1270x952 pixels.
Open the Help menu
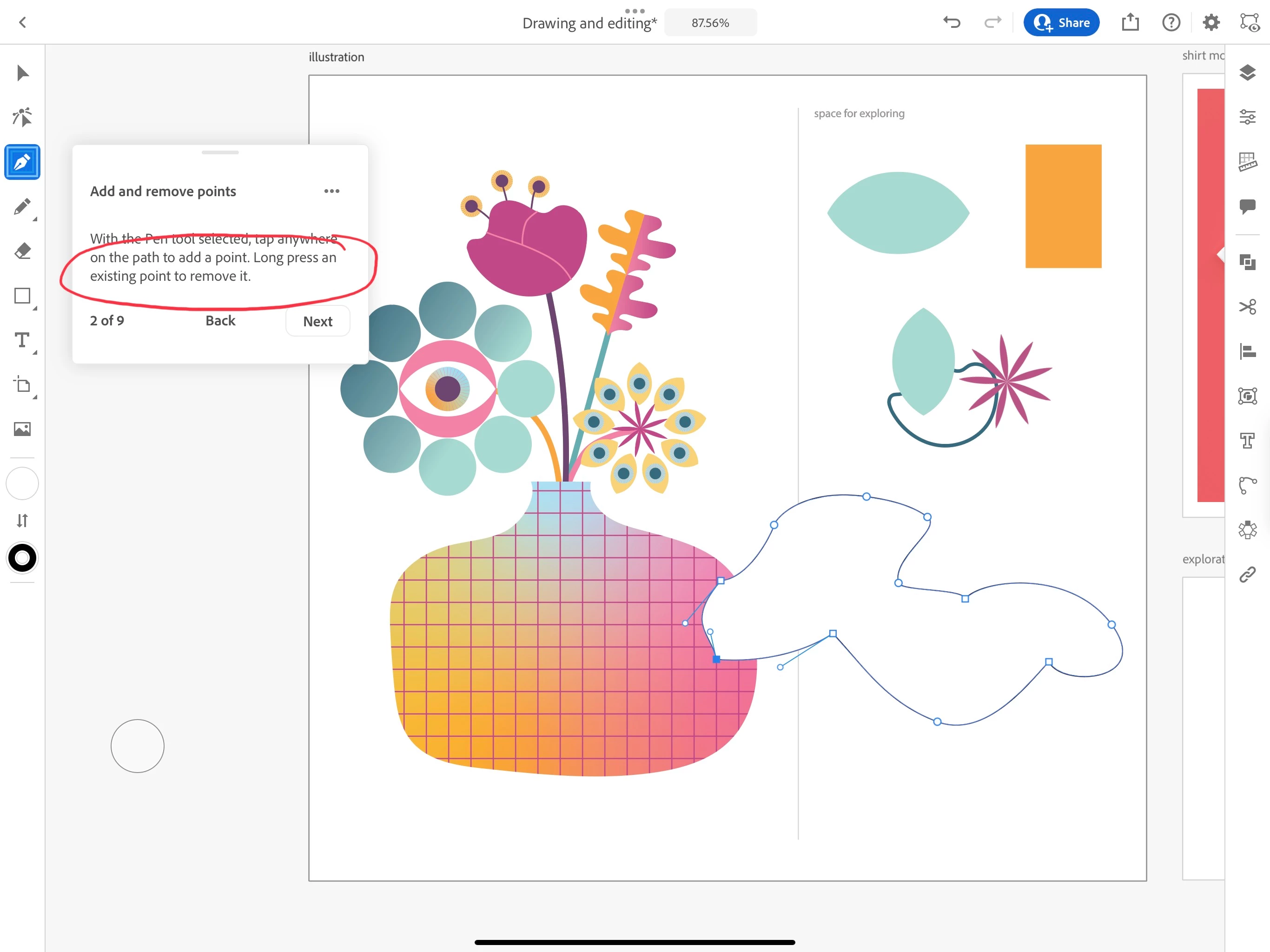point(1171,23)
